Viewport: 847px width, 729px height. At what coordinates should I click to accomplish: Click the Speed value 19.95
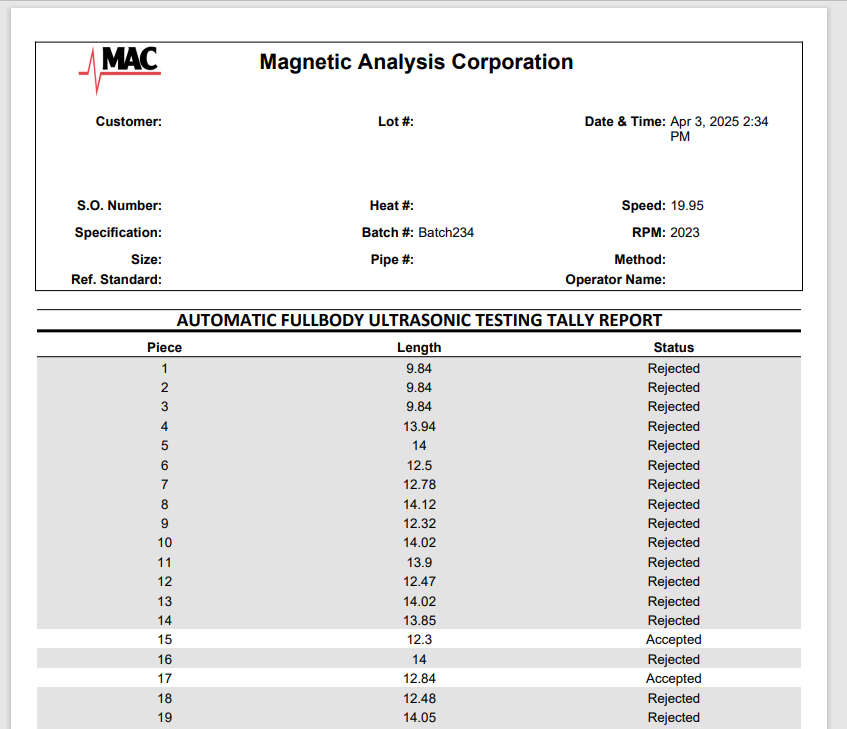687,205
